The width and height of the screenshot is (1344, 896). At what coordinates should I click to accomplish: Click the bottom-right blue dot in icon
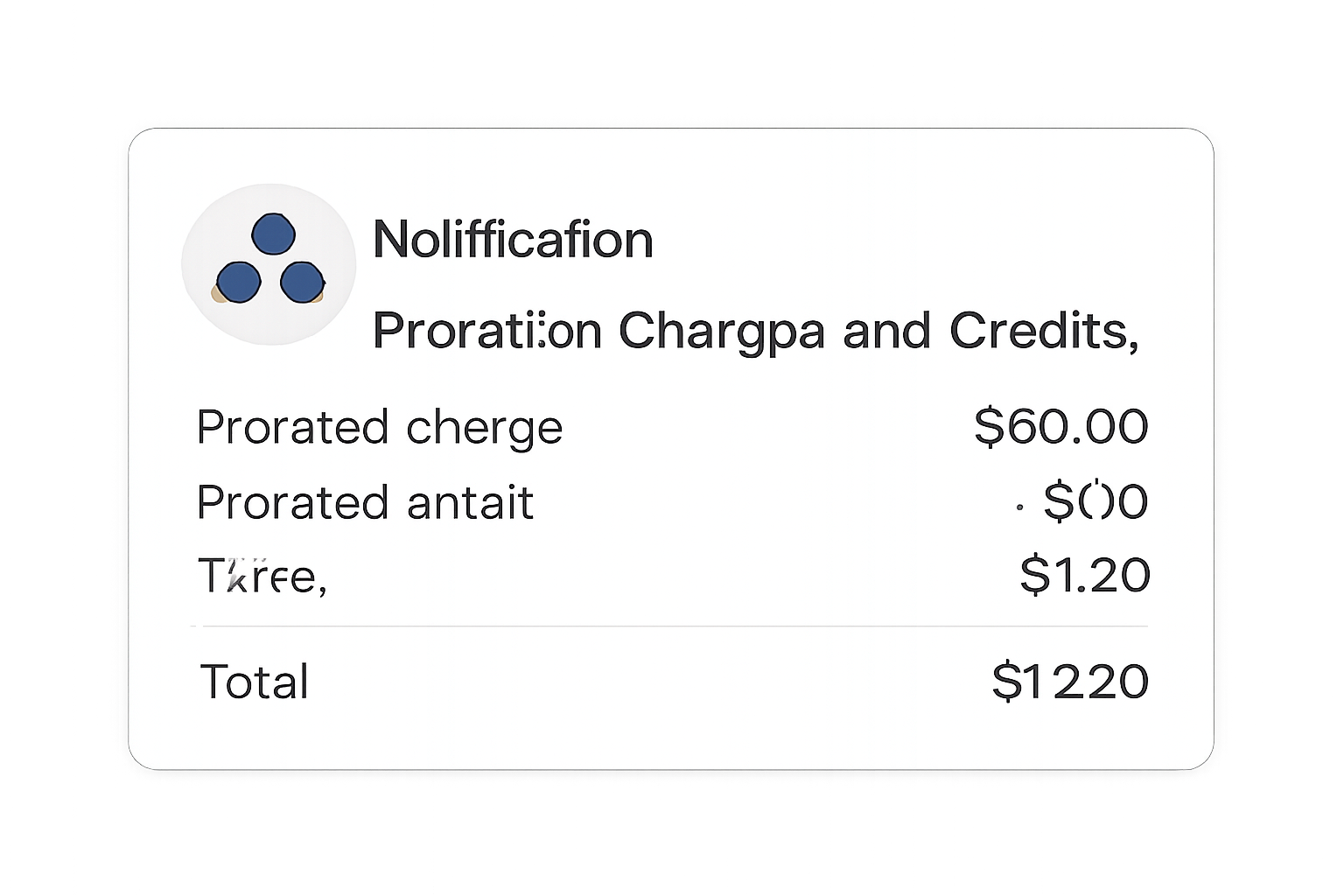click(x=302, y=283)
